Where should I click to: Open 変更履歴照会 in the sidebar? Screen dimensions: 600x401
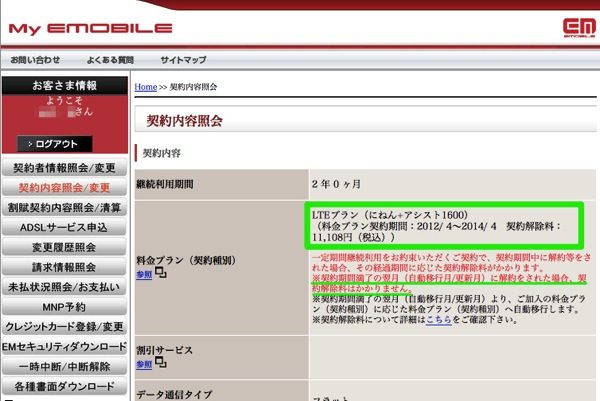pos(64,248)
